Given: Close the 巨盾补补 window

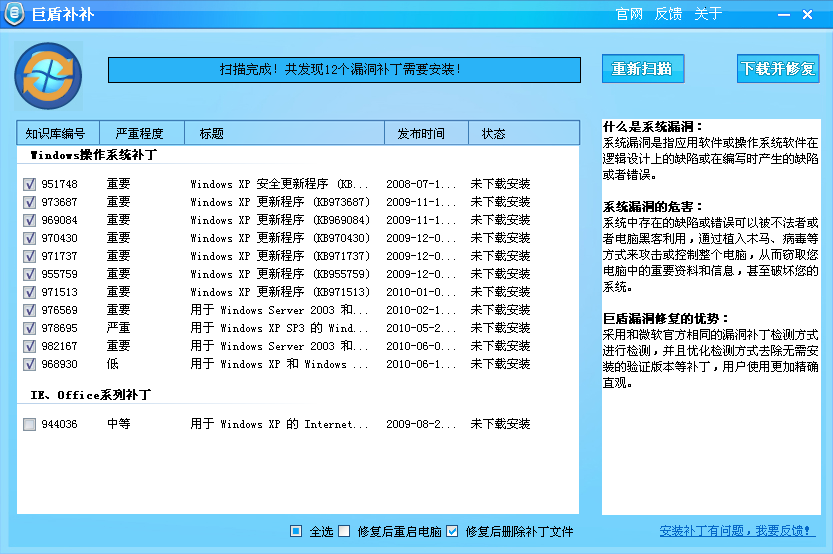Looking at the screenshot, I should click(807, 15).
